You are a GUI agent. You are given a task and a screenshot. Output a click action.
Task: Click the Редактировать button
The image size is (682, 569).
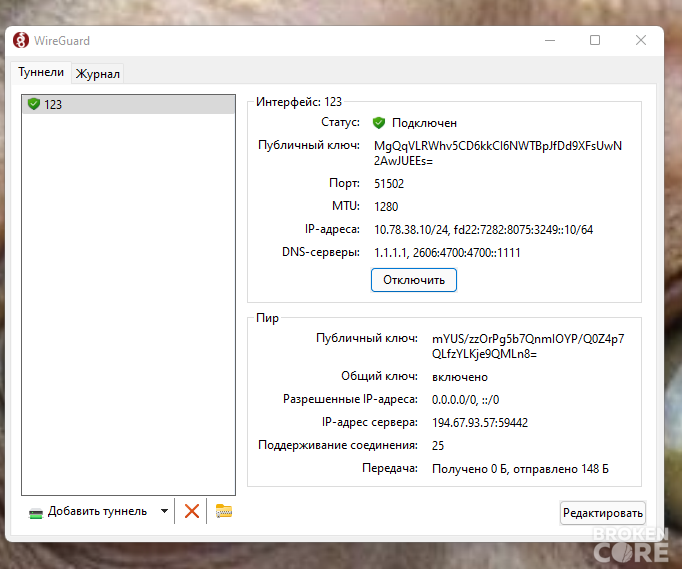click(x=603, y=513)
